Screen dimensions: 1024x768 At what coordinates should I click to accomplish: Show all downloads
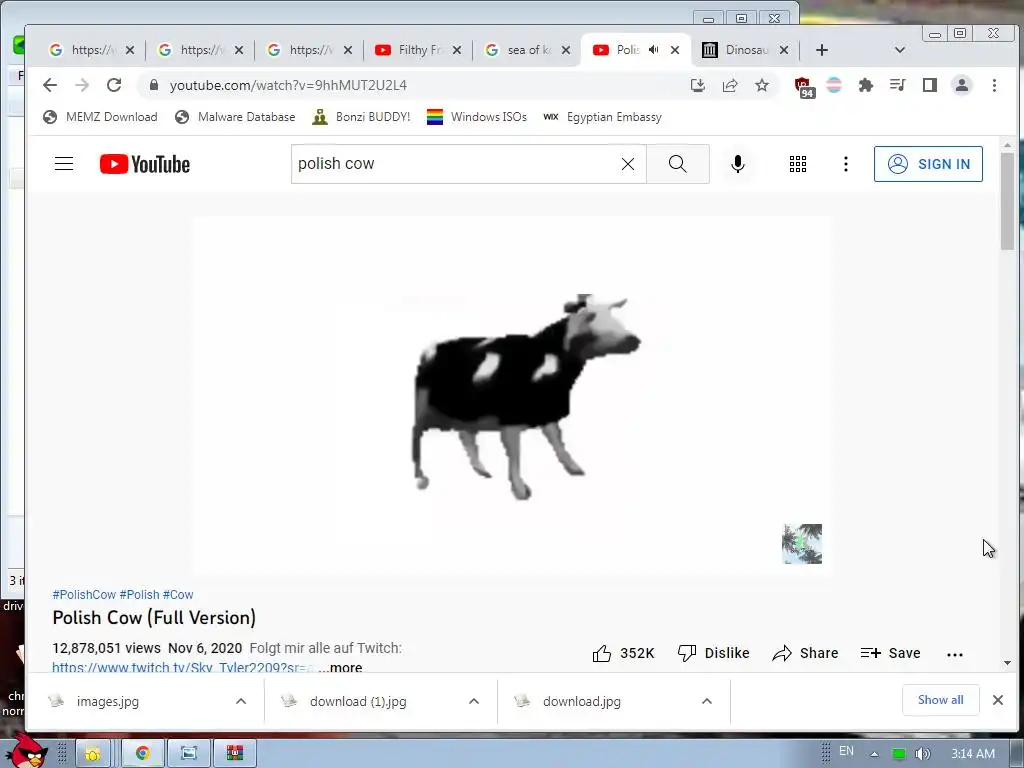pyautogui.click(x=940, y=700)
